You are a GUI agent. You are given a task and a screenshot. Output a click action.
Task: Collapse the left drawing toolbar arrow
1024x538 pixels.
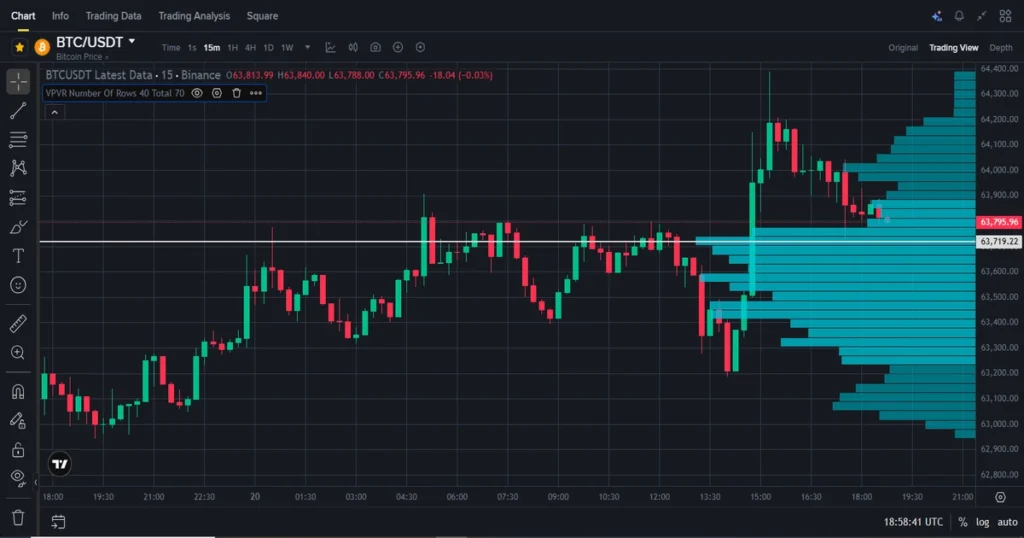click(36, 483)
